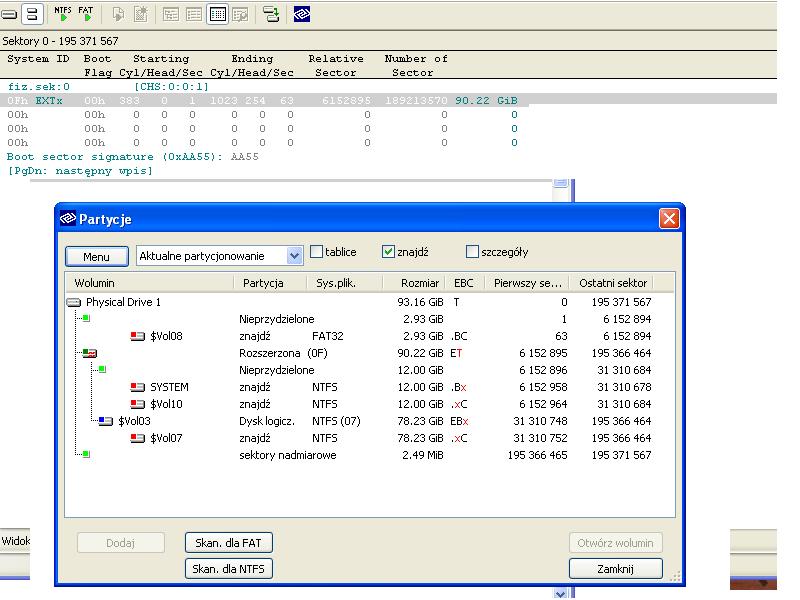
Task: Click the Sektory 0 - 195 371 567 header
Action: tap(60, 41)
